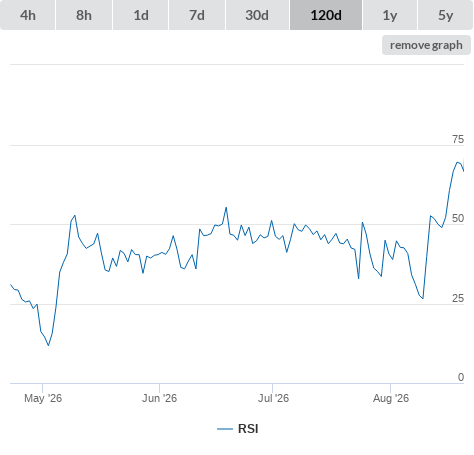474x455 pixels.
Task: Click the May '26 axis label
Action: coord(43,398)
